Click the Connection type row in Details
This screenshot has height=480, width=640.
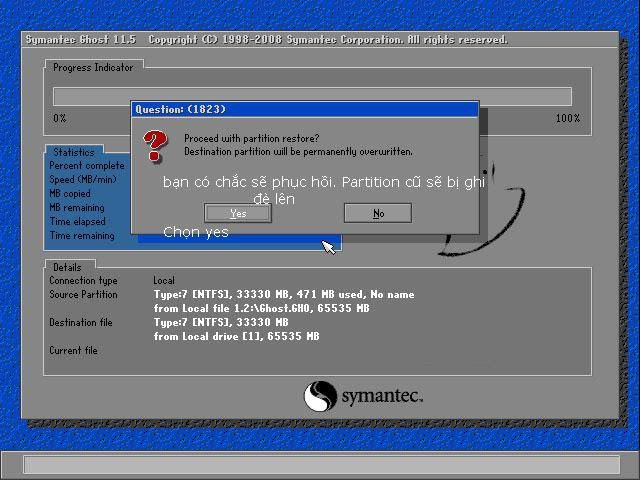click(83, 281)
